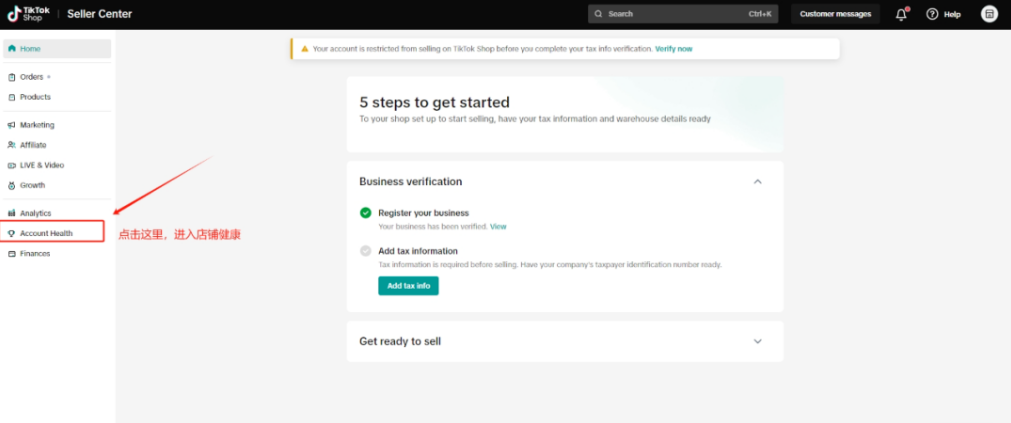Click the green Register your business checkmark
Image resolution: width=1011 pixels, height=423 pixels.
[x=366, y=213]
